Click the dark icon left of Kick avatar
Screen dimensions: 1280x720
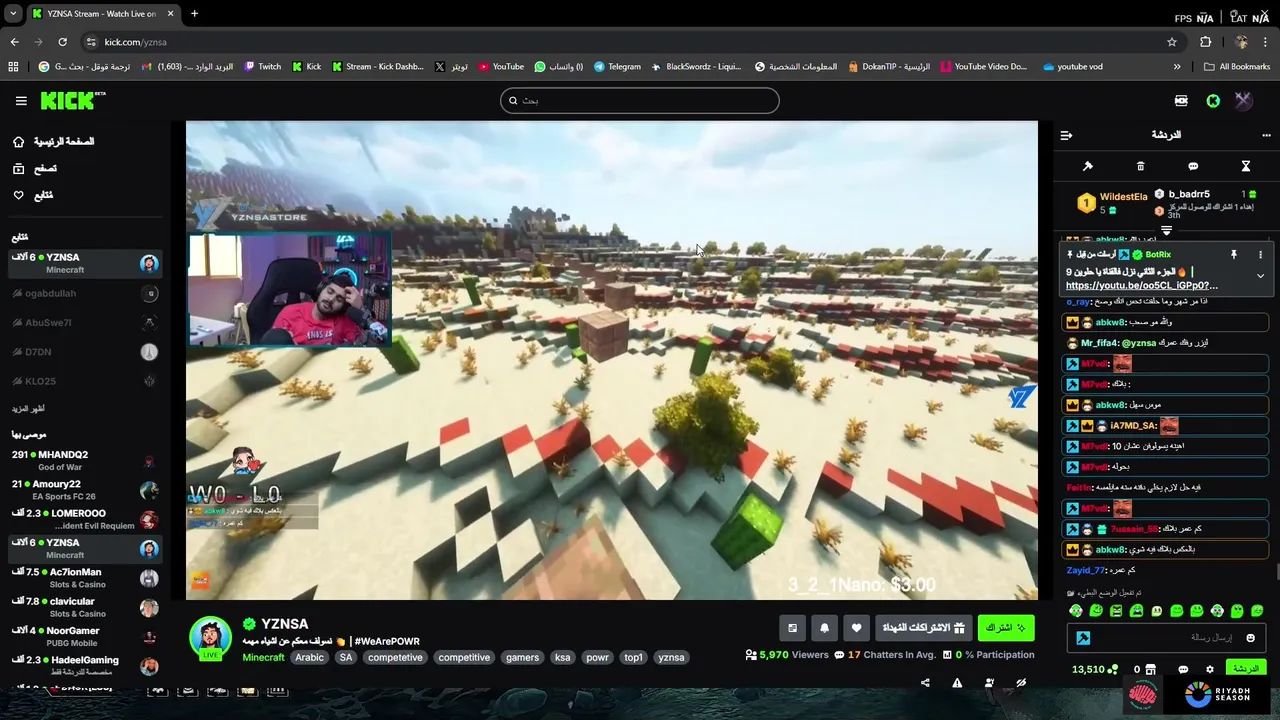point(1181,100)
